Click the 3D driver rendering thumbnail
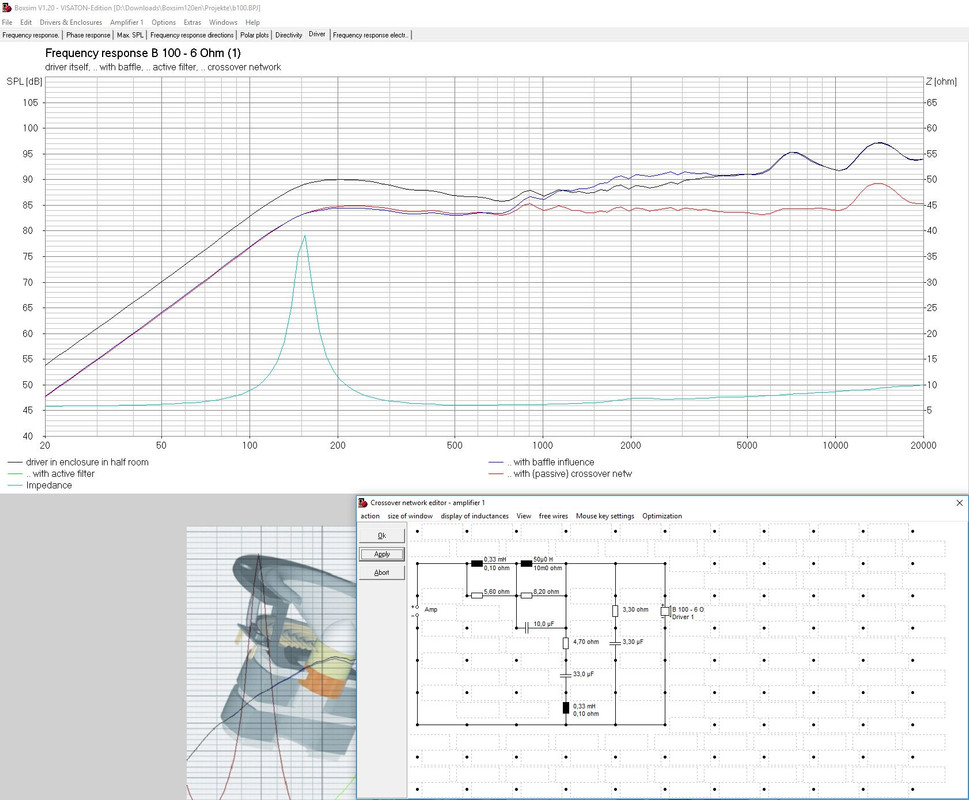969x800 pixels. (x=271, y=663)
